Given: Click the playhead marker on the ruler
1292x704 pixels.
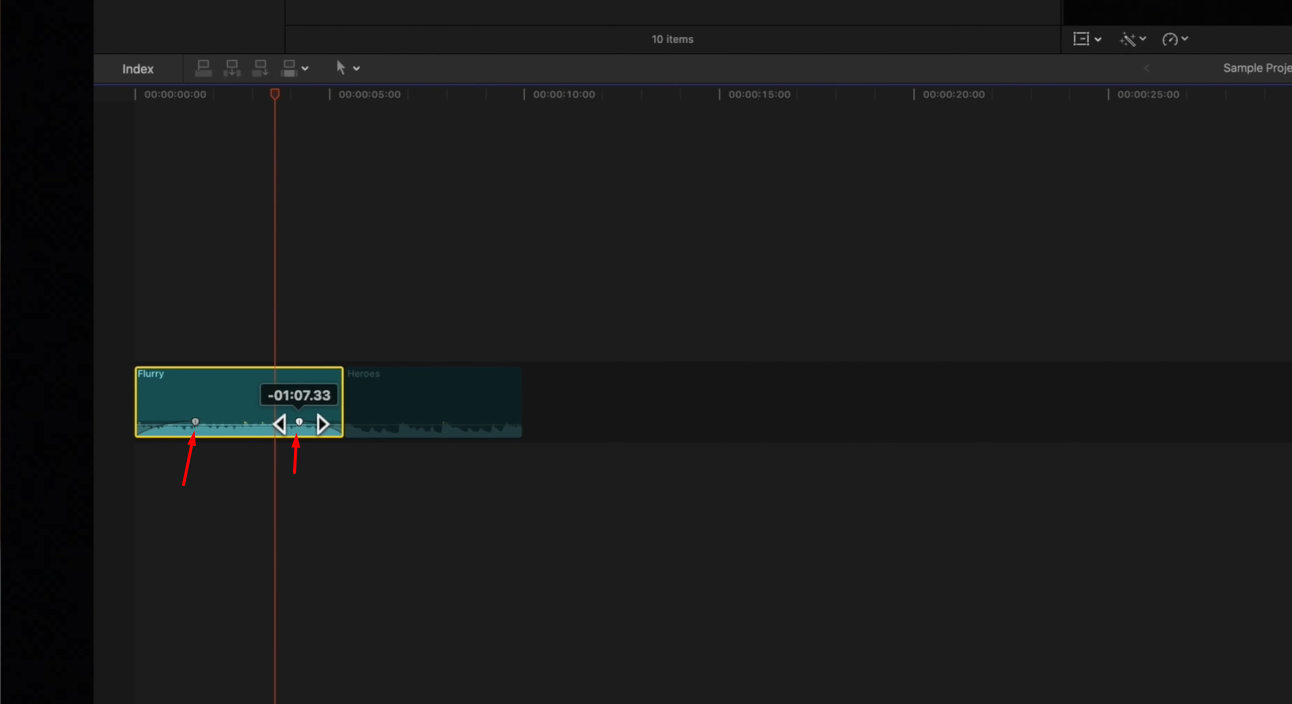Looking at the screenshot, I should click(x=275, y=93).
